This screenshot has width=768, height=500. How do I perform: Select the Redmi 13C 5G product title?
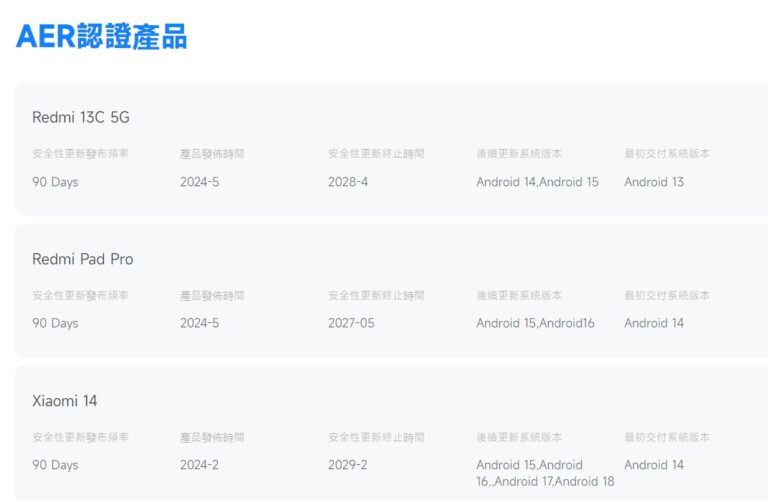[x=81, y=118]
